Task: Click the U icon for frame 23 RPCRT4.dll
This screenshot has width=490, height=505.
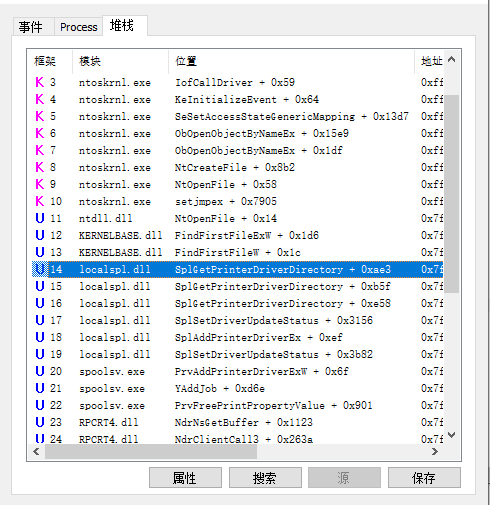Action: (x=40, y=422)
